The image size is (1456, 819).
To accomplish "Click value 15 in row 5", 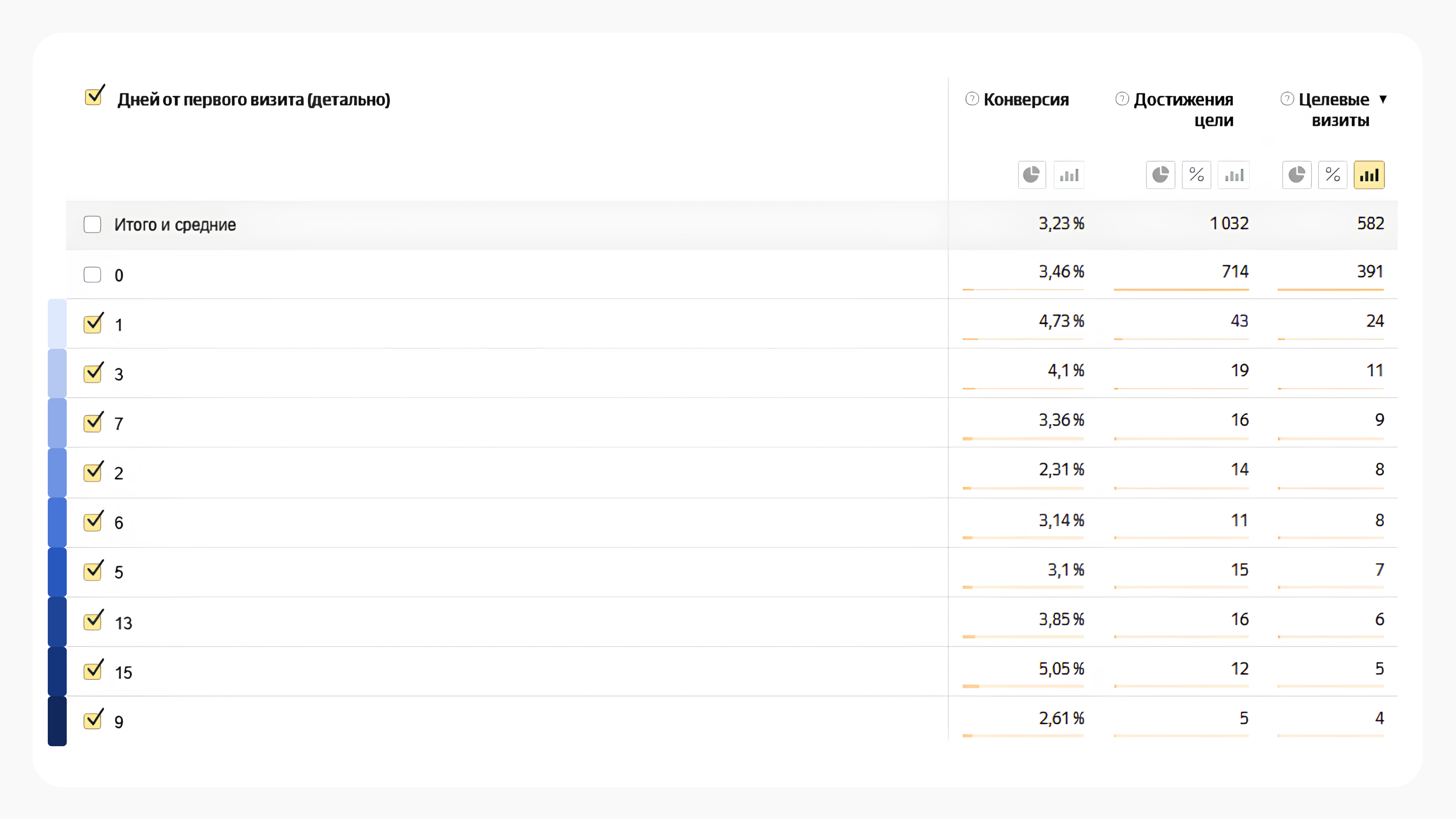I will 1239,570.
